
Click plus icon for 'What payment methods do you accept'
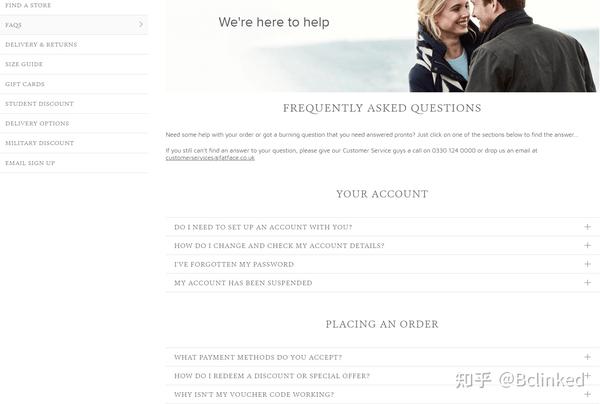pyautogui.click(x=587, y=357)
